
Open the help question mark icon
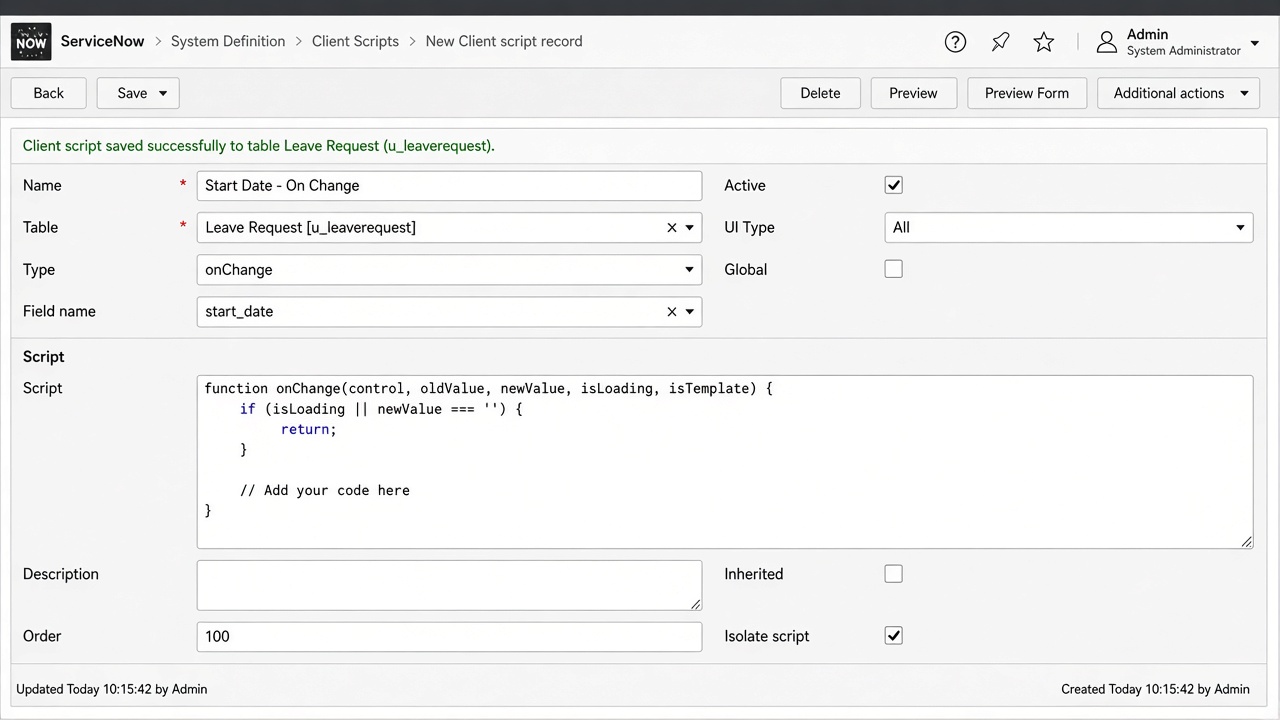tap(955, 42)
